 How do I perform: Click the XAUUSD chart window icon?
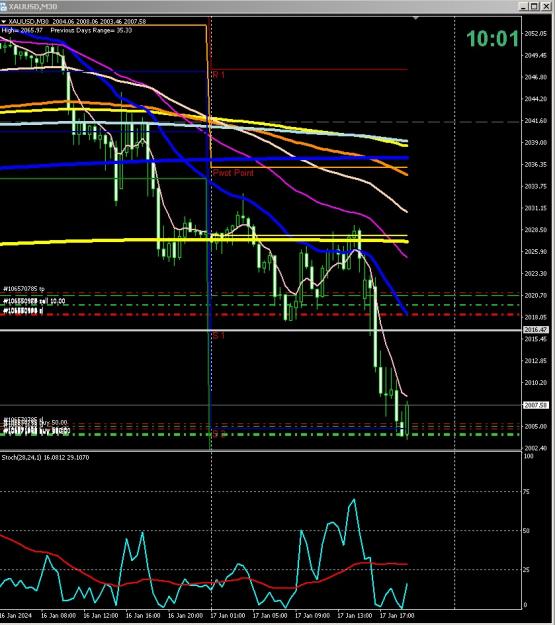pyautogui.click(x=3, y=6)
